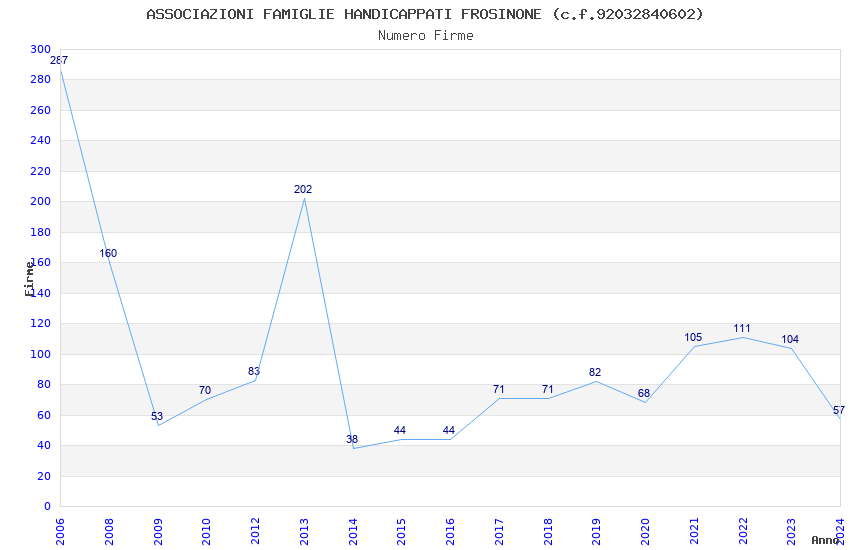This screenshot has height=550, width=850.
Task: Click the data label 38
Action: 352,439
